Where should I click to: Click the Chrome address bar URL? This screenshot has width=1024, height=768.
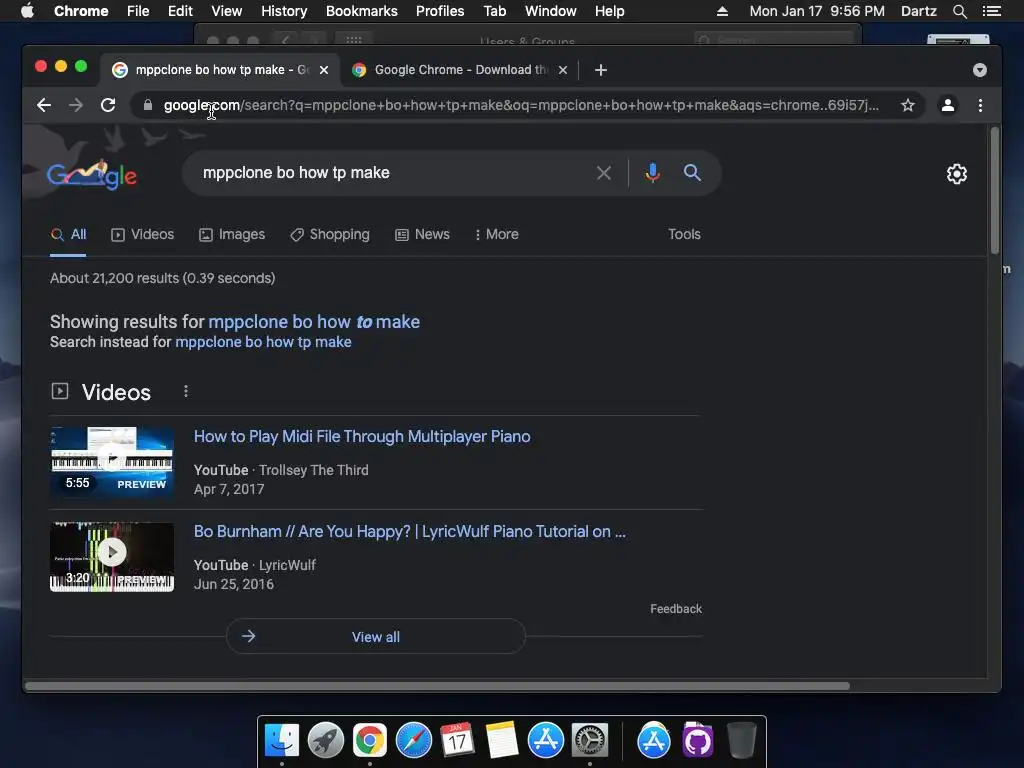pyautogui.click(x=520, y=105)
